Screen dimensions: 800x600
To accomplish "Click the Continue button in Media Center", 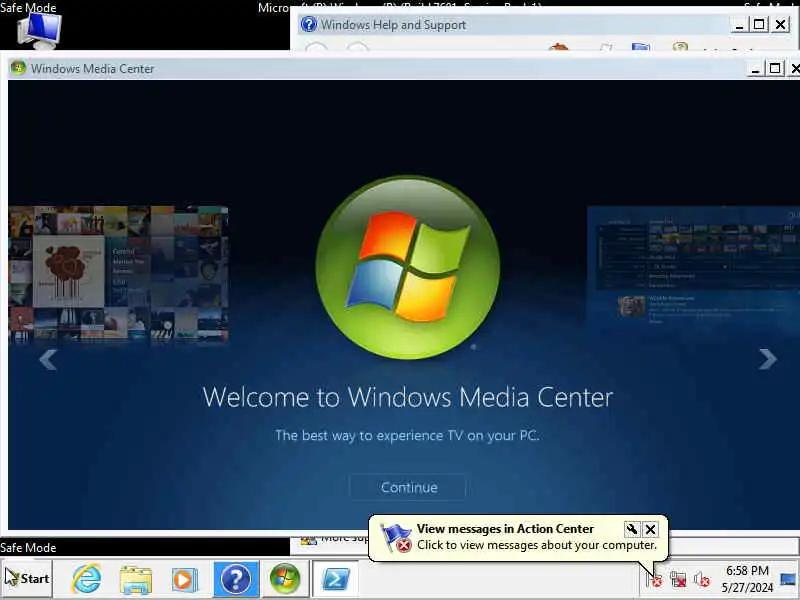I will coord(408,487).
